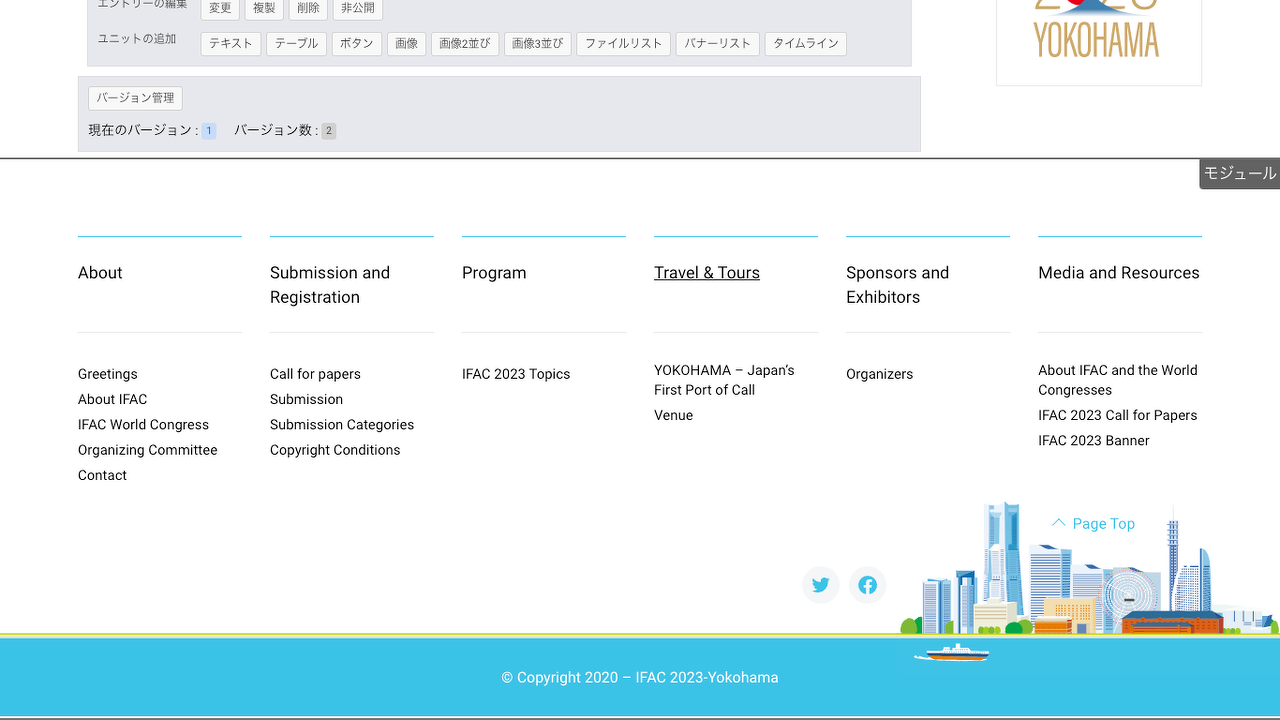Add a テキスト unit
The height and width of the screenshot is (720, 1280).
point(230,44)
